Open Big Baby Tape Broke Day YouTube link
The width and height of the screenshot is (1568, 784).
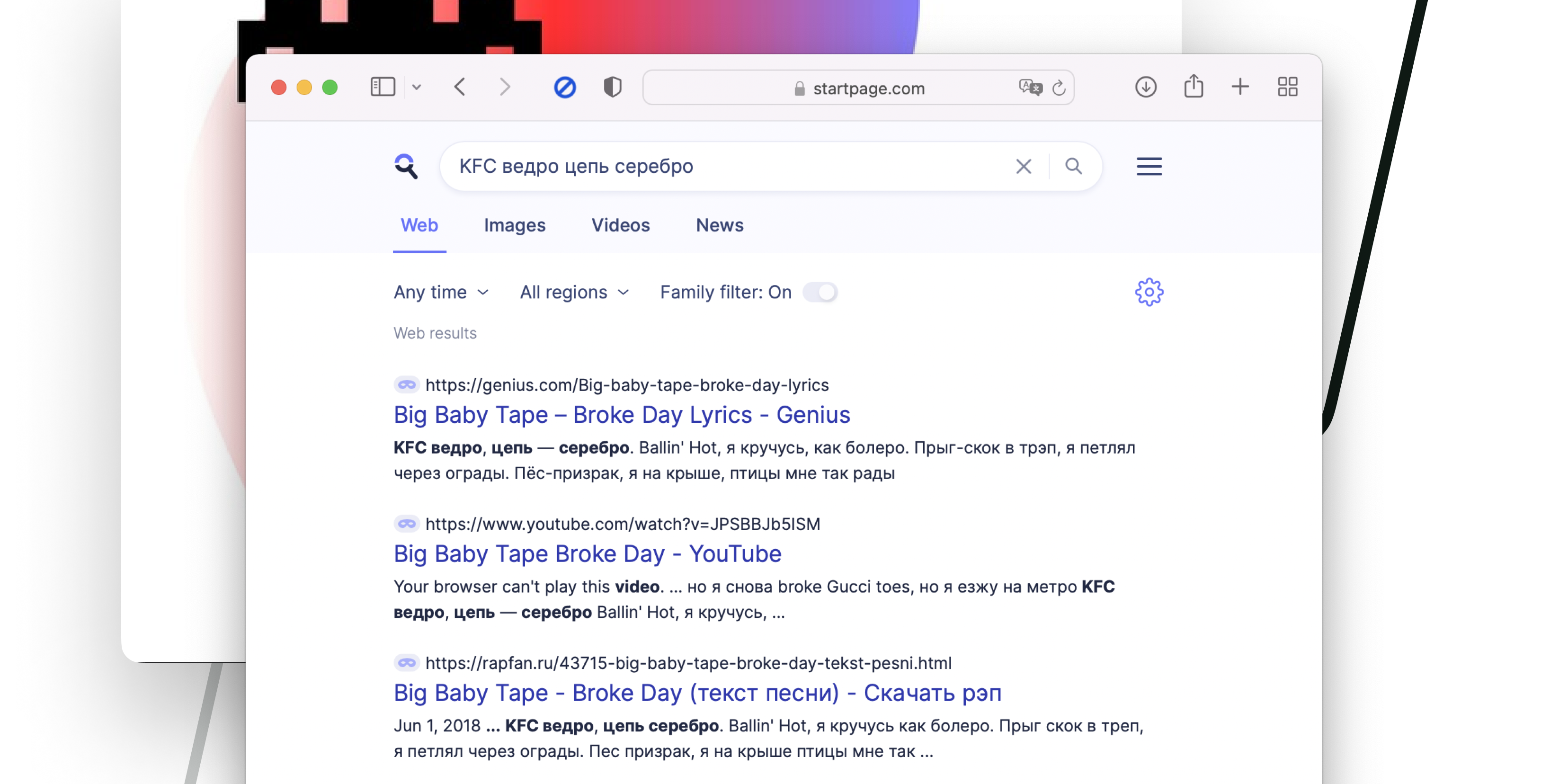588,553
